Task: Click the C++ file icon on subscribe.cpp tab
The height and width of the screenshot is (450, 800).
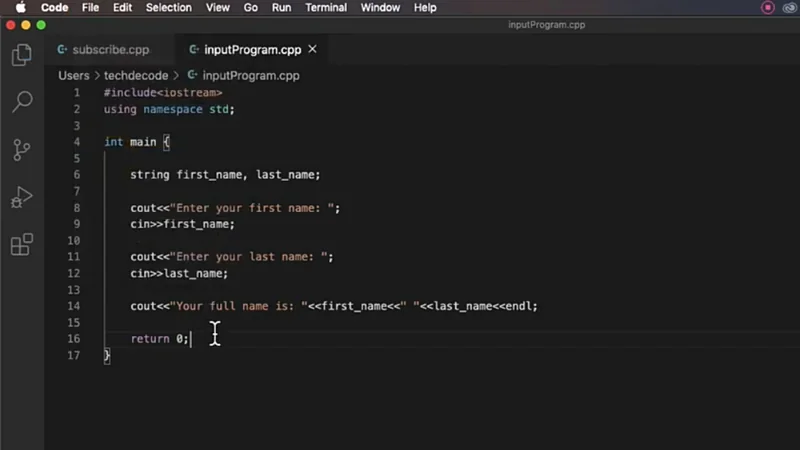Action: pos(62,49)
